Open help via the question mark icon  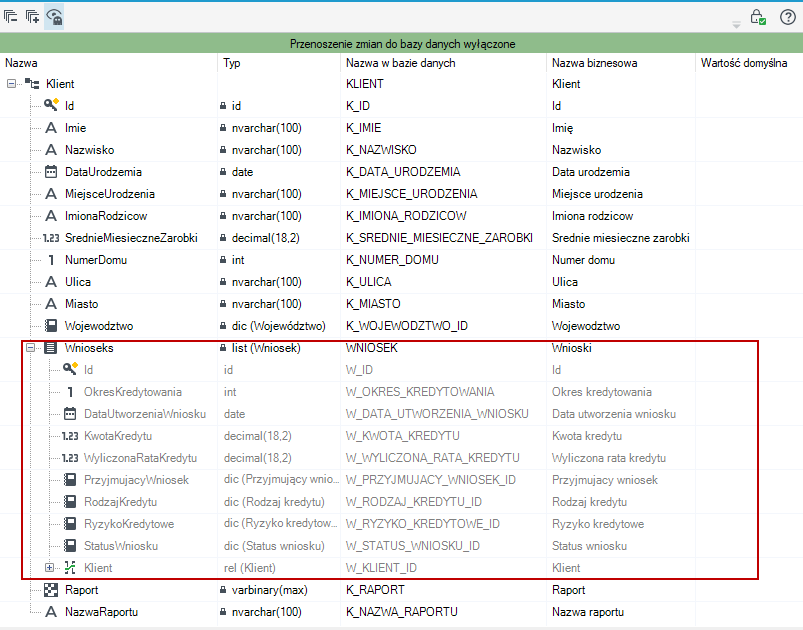click(x=788, y=17)
